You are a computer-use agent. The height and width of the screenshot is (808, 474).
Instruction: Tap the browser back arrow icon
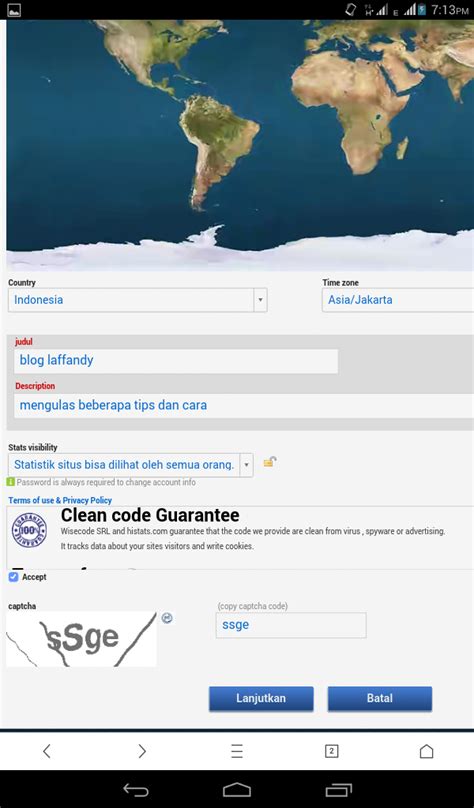(x=46, y=751)
